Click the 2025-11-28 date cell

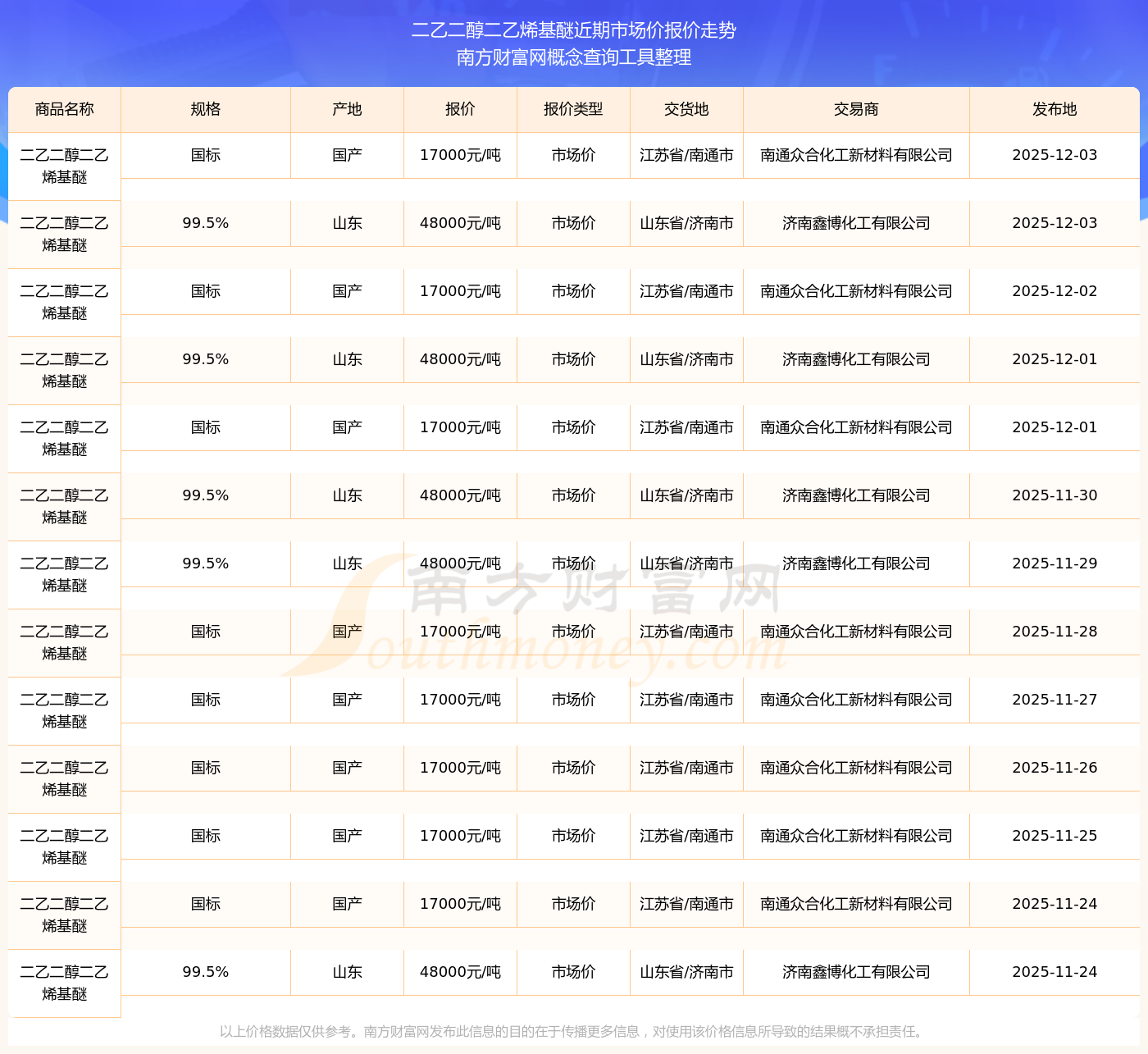[1055, 632]
